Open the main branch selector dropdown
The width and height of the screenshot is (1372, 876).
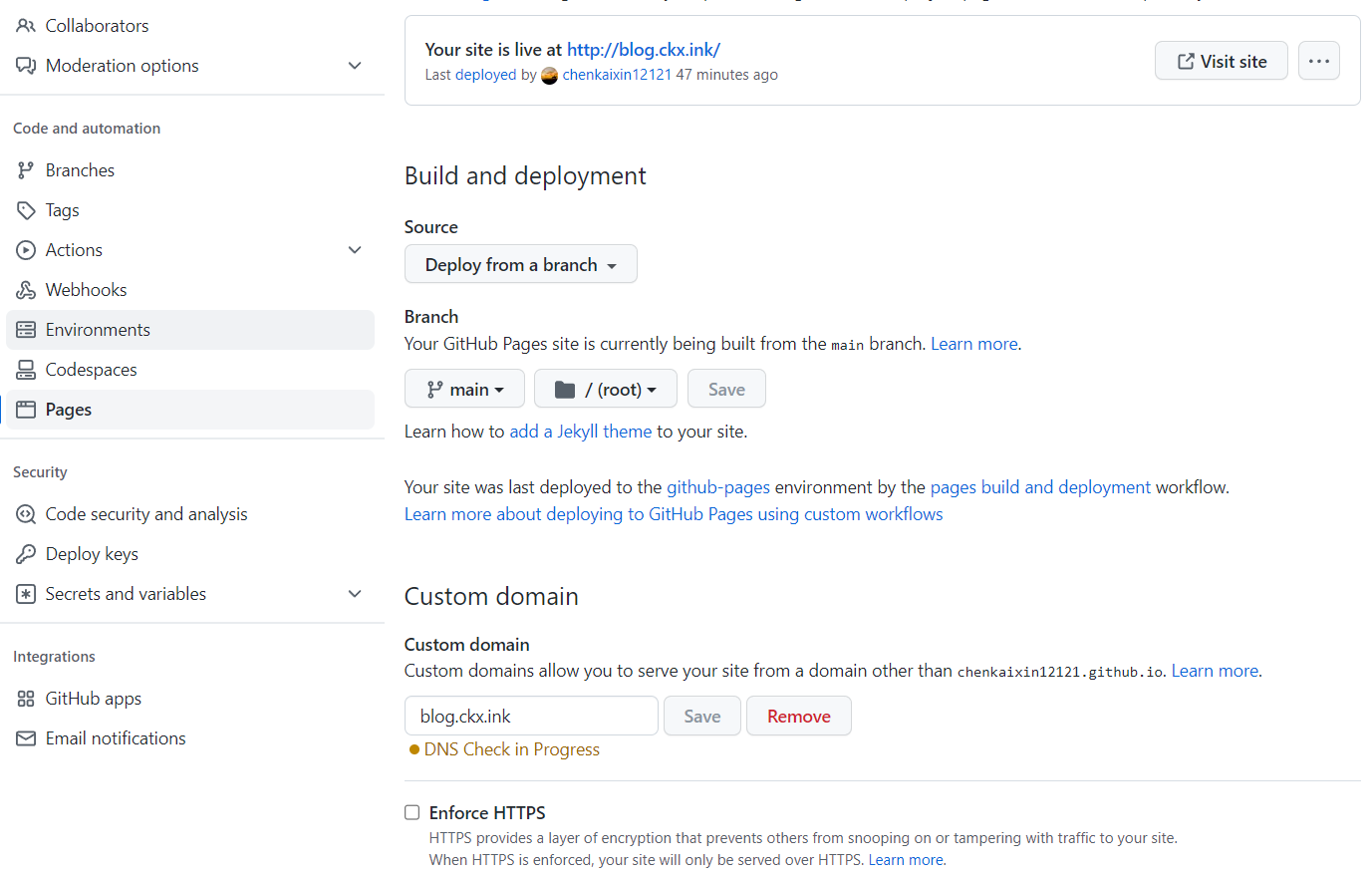click(x=464, y=389)
